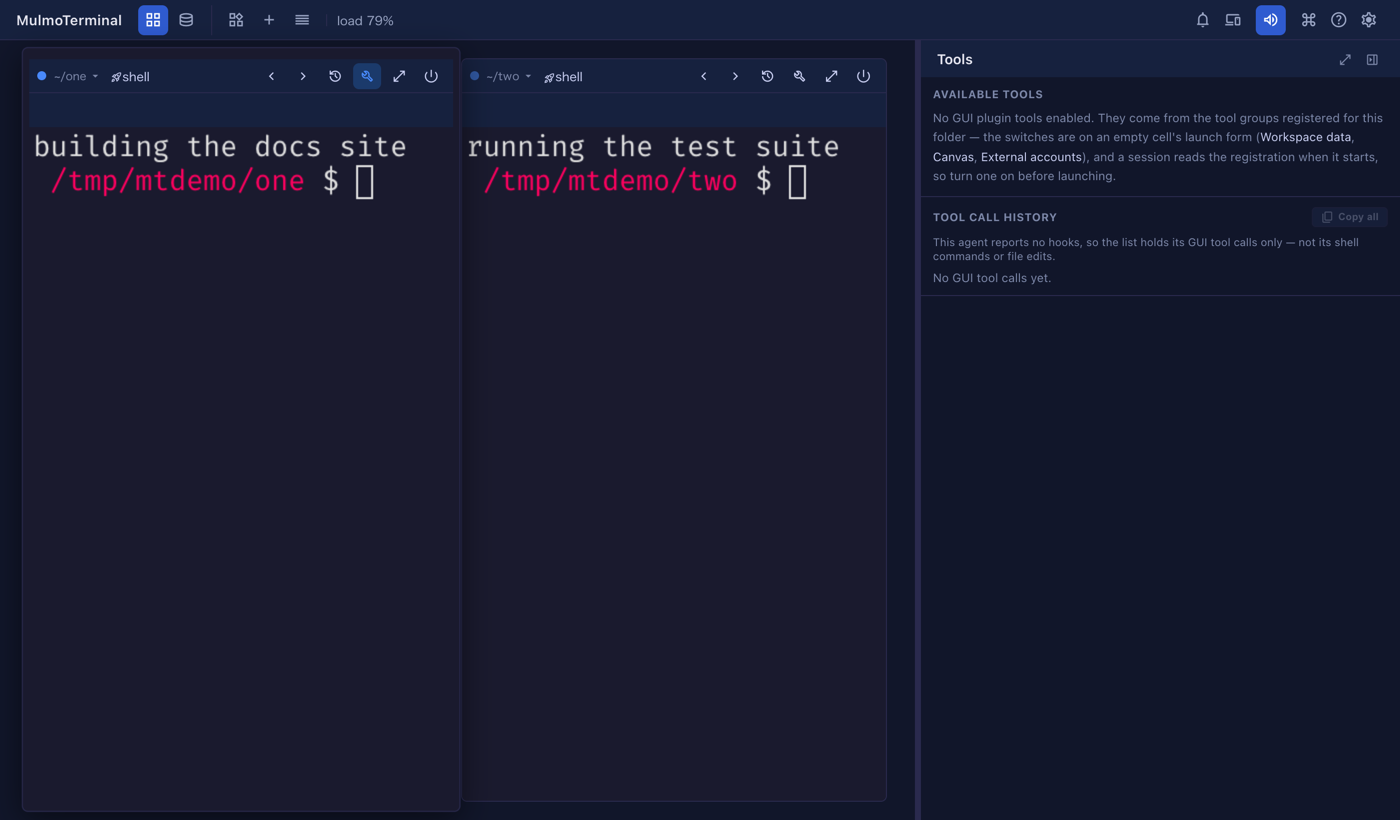Go back in the ~/two cell
This screenshot has height=820, width=1400.
704,76
